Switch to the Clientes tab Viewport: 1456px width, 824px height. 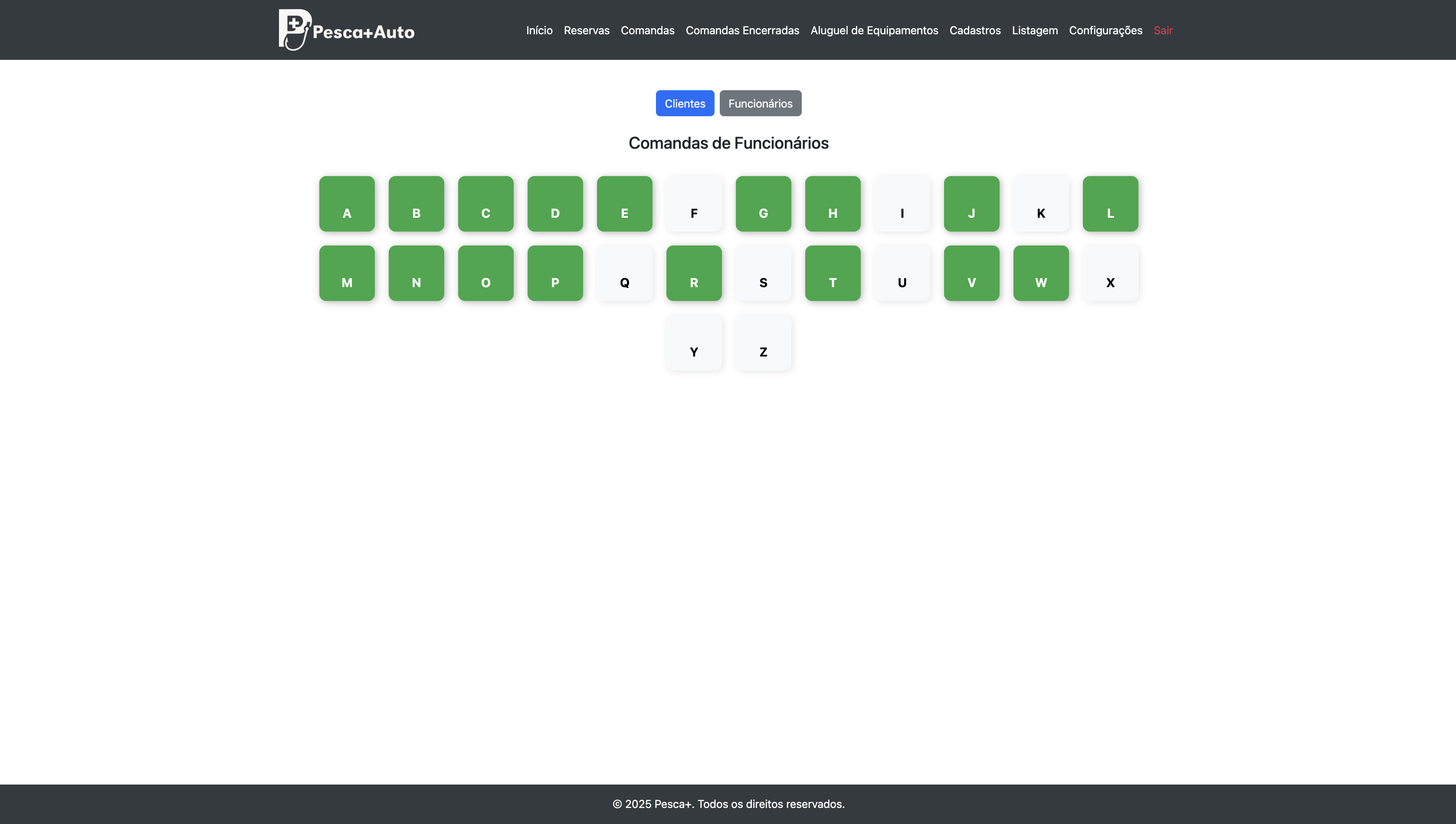click(x=685, y=104)
